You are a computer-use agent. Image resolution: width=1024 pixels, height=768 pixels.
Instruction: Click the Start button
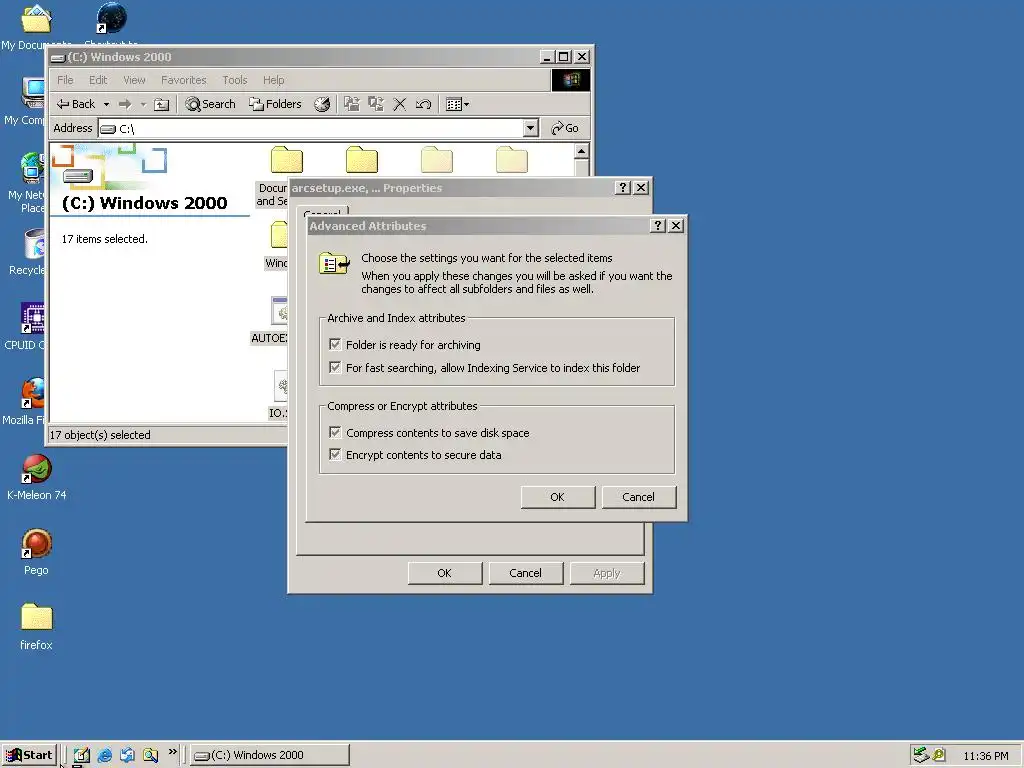29,755
